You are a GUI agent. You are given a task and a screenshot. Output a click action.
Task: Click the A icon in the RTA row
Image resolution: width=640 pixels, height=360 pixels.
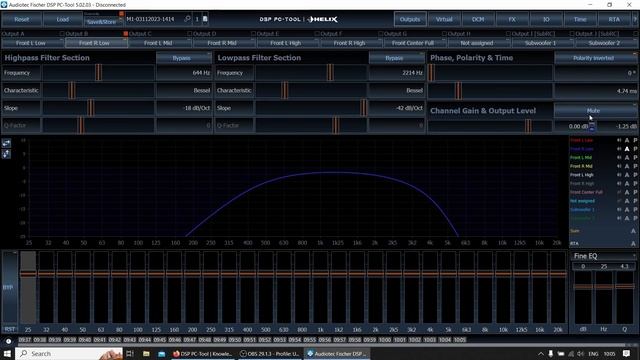click(633, 243)
